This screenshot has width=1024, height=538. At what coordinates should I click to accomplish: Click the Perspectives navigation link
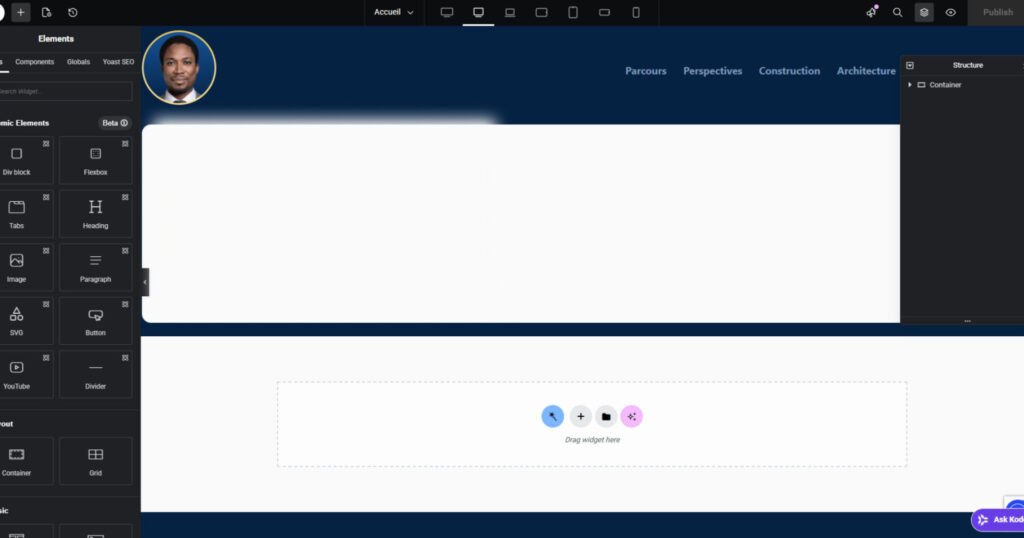712,71
